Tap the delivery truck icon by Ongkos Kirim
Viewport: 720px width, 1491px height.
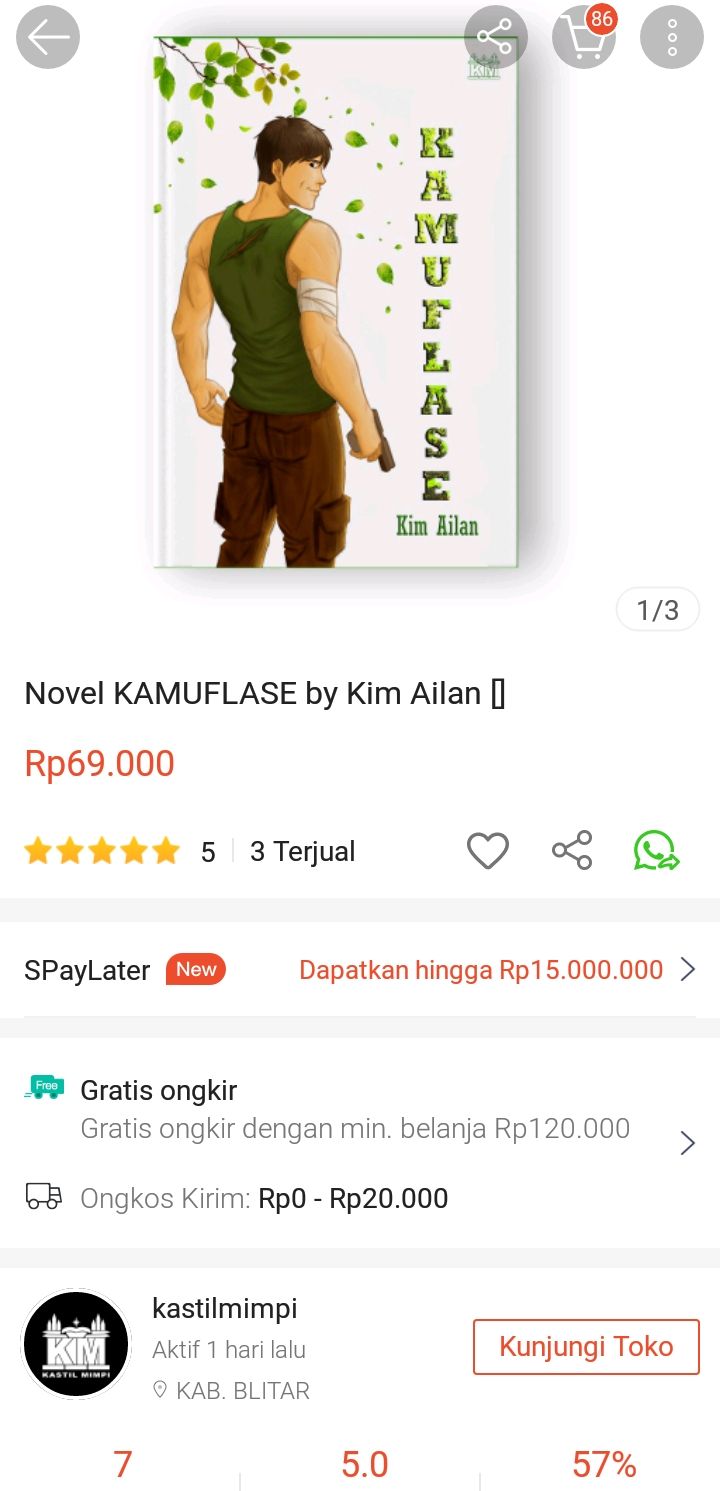pos(44,1196)
